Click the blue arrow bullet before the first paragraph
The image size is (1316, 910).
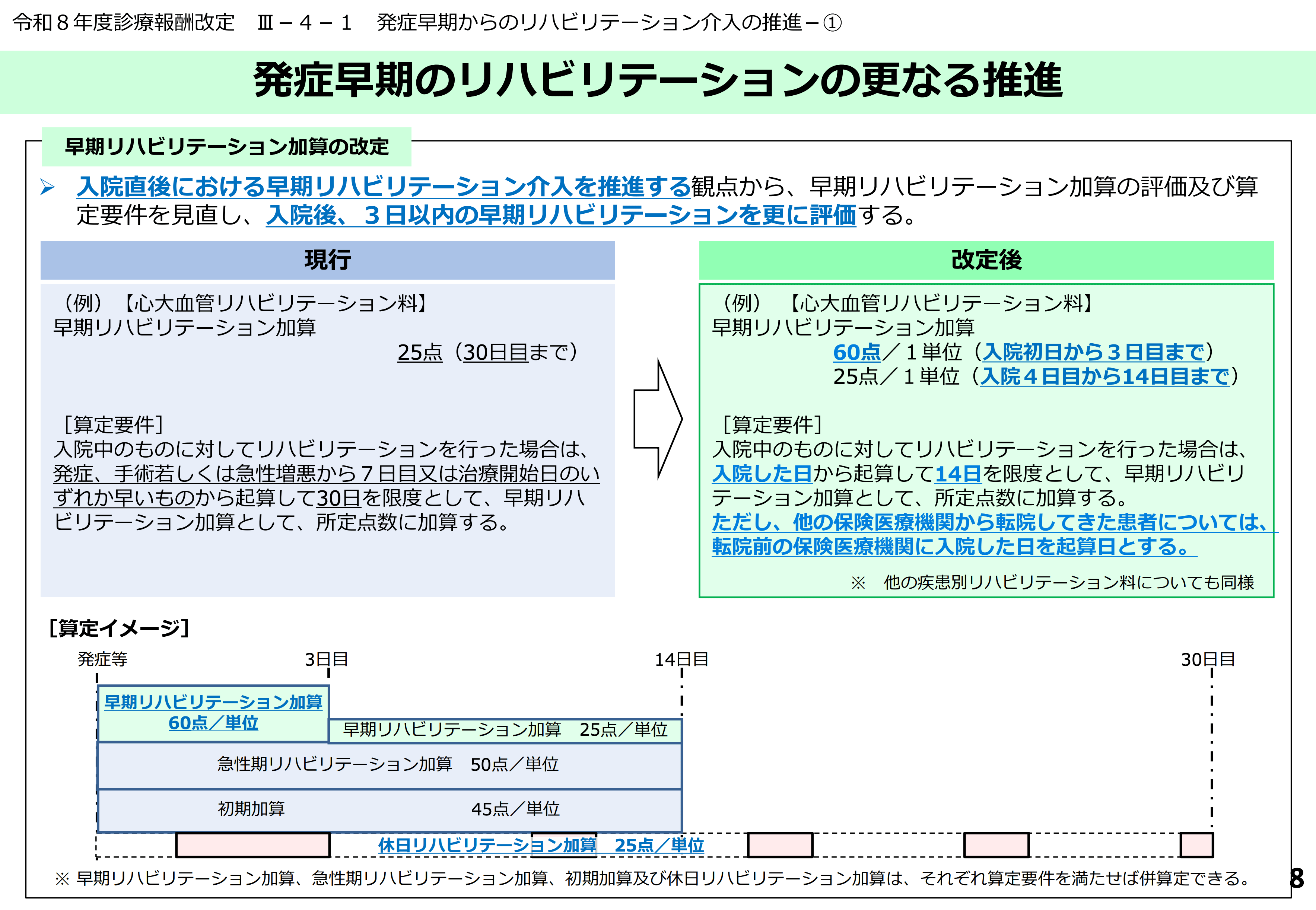pos(47,187)
